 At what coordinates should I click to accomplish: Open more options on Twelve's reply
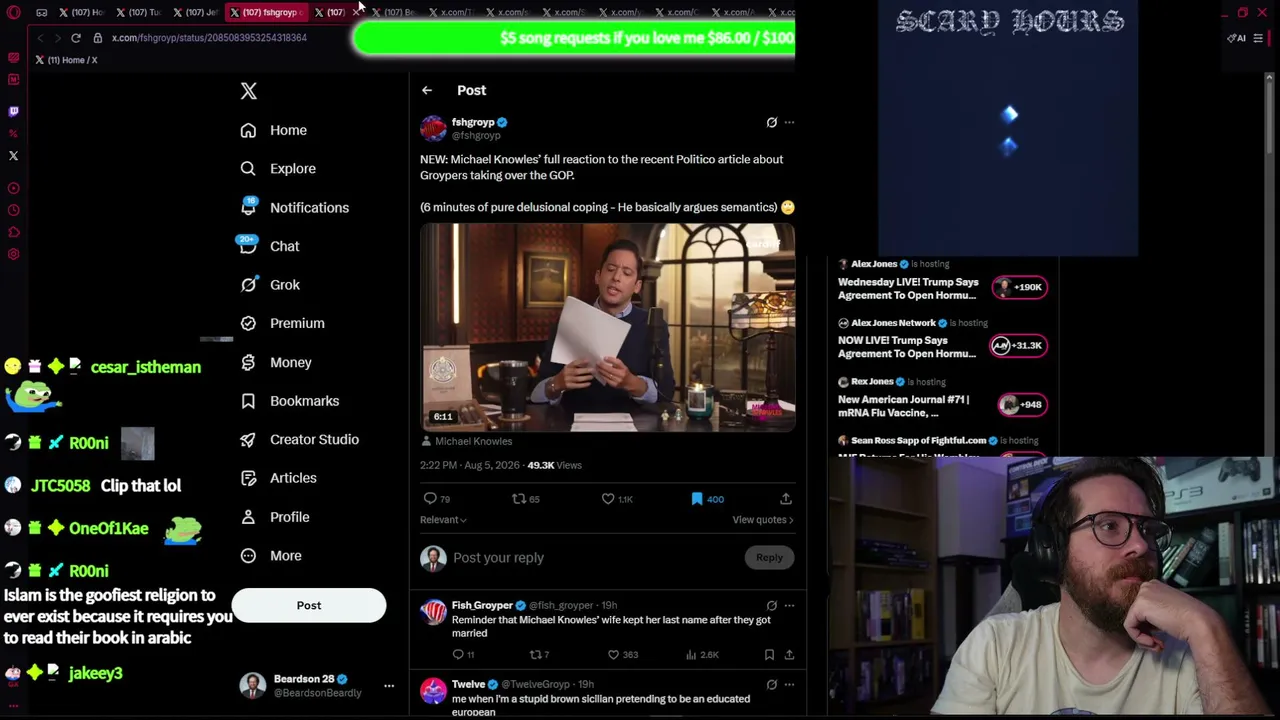point(789,684)
